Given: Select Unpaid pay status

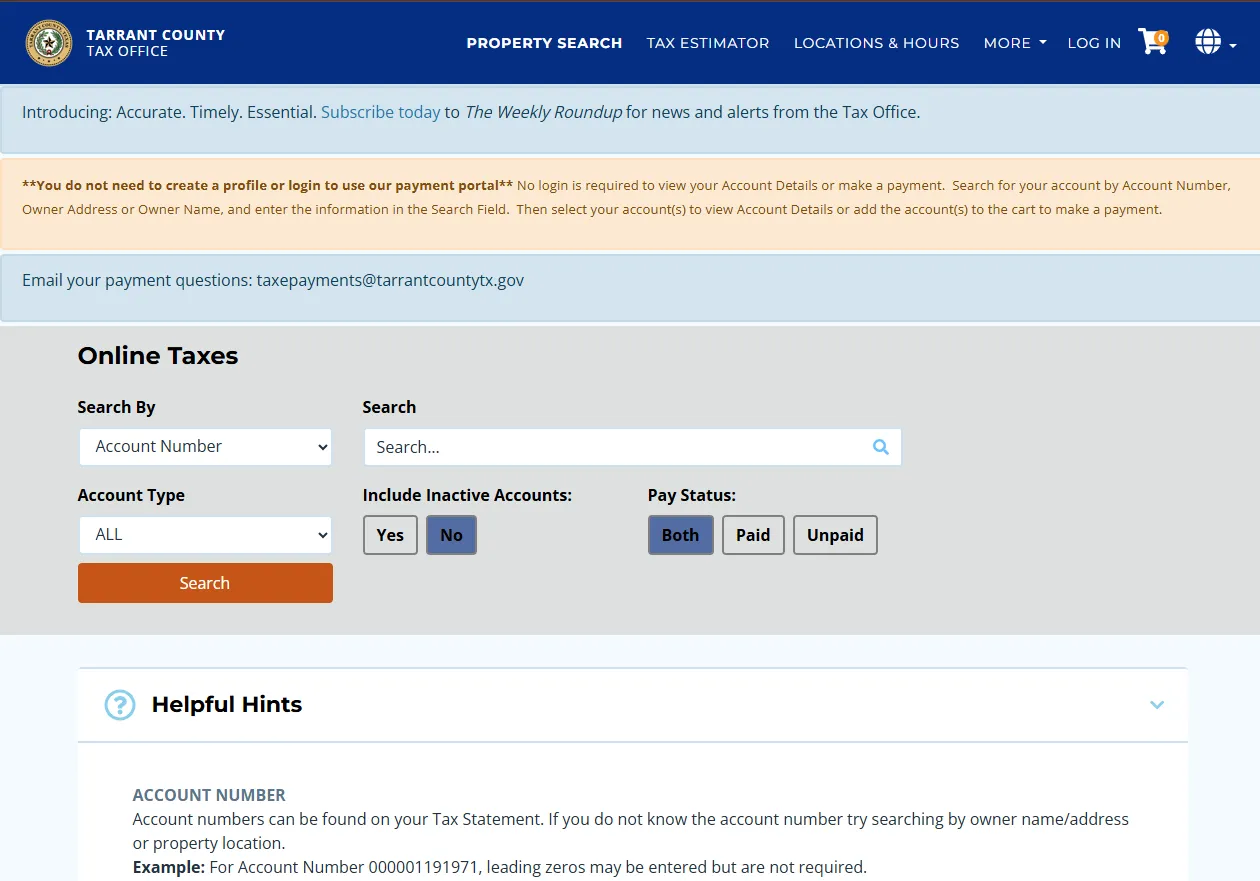Looking at the screenshot, I should pos(835,535).
